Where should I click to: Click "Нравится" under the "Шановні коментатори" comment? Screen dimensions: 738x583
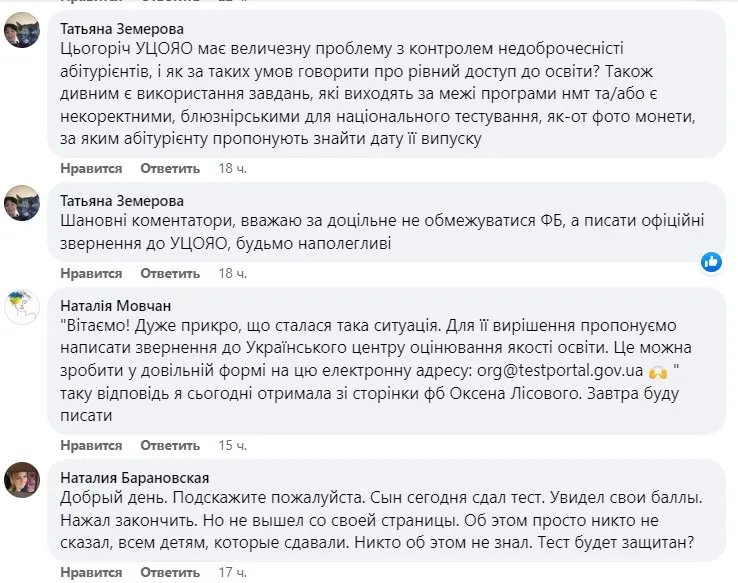[x=91, y=273]
